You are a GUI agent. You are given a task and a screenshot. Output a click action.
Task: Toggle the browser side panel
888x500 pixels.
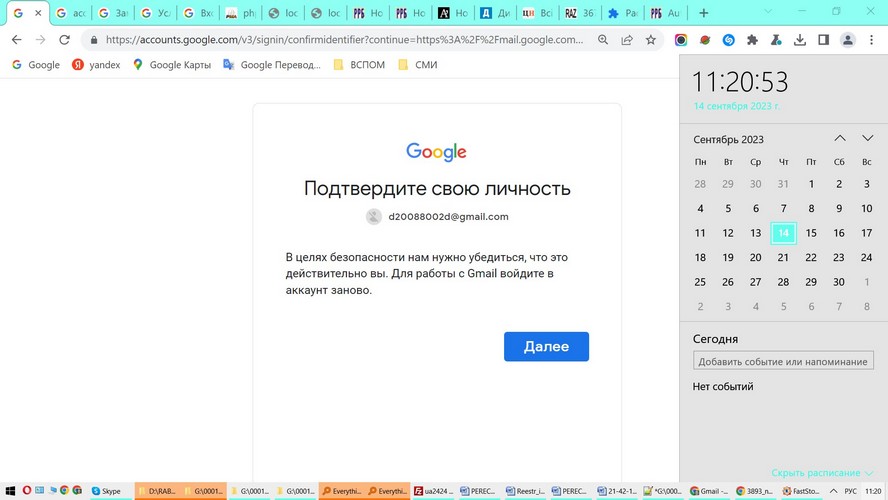[x=823, y=40]
